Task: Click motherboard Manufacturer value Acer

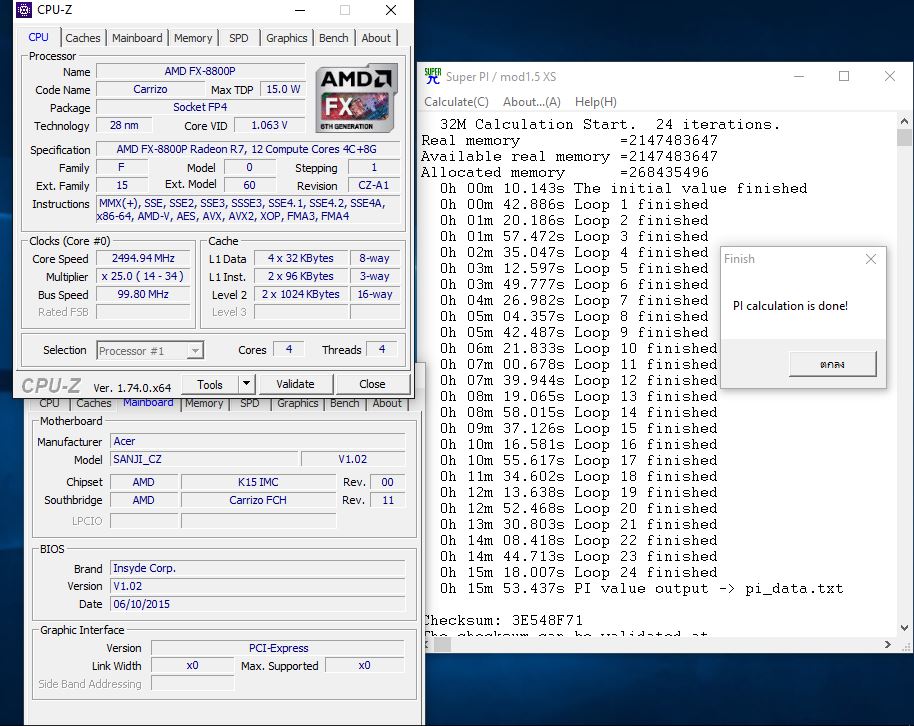Action: pos(258,441)
